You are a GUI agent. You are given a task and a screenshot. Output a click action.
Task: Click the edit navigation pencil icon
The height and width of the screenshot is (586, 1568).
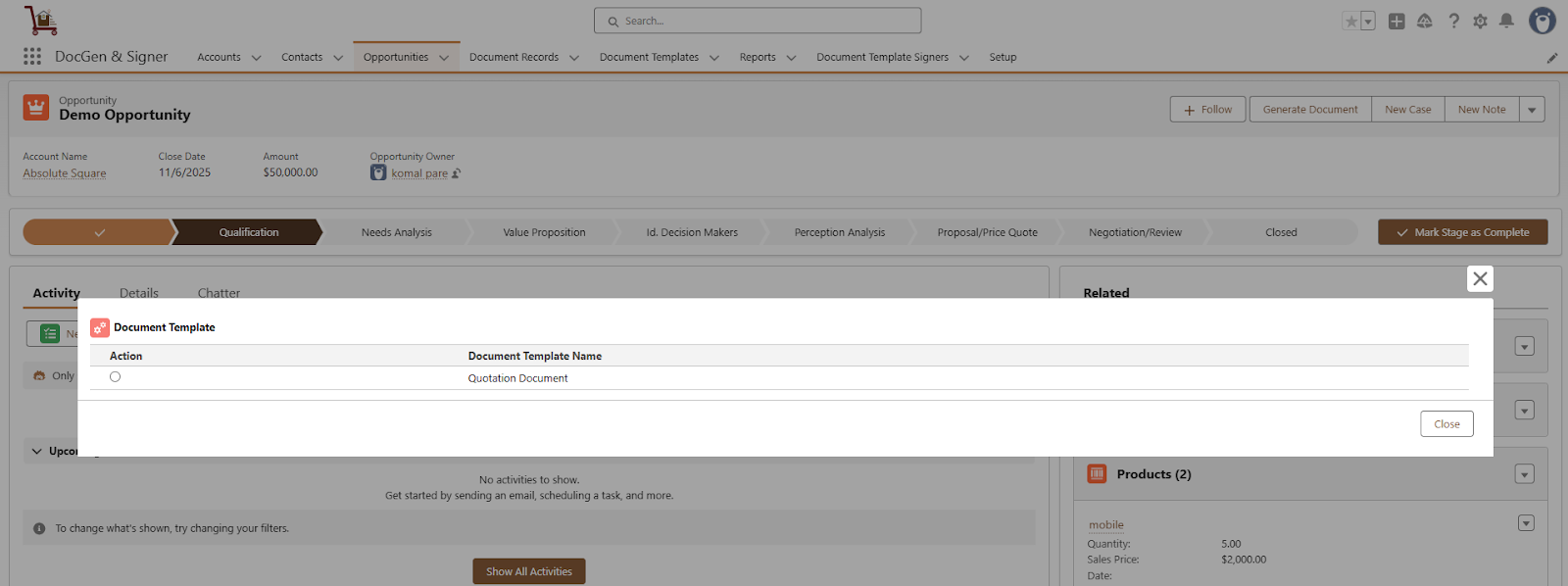click(1552, 58)
